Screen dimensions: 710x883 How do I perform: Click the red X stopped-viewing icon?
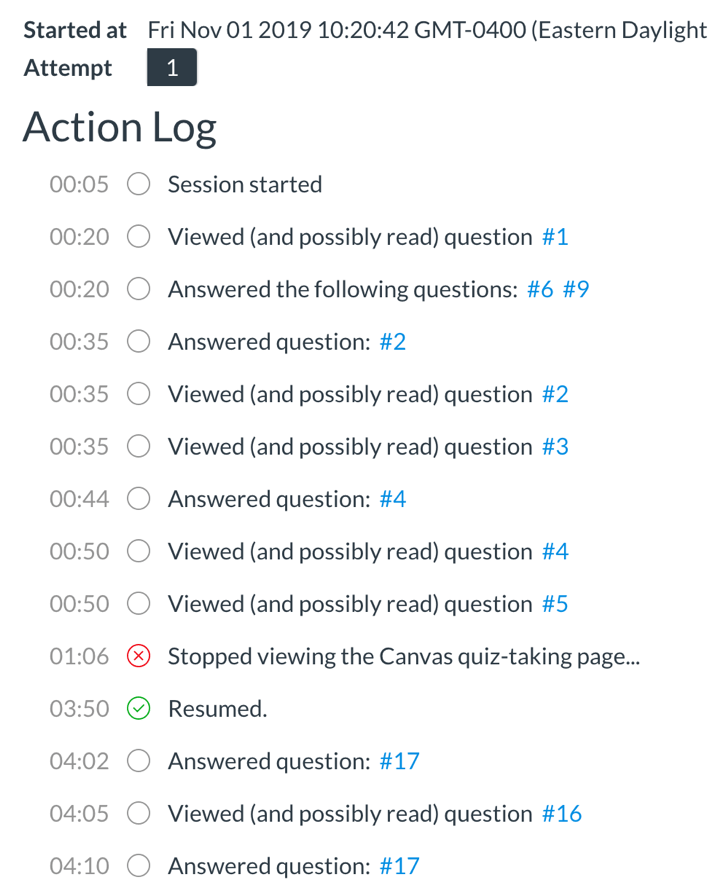tap(138, 656)
